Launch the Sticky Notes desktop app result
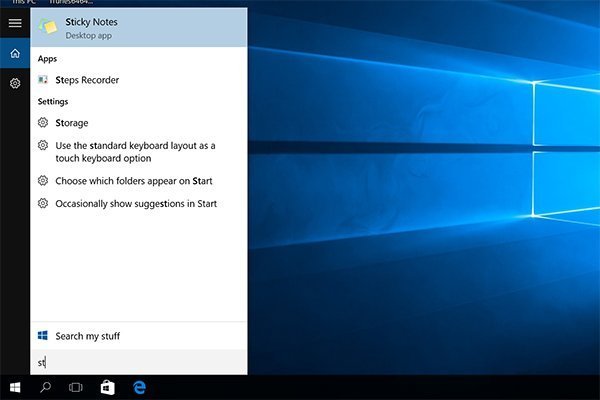The height and width of the screenshot is (400, 600). [139, 28]
